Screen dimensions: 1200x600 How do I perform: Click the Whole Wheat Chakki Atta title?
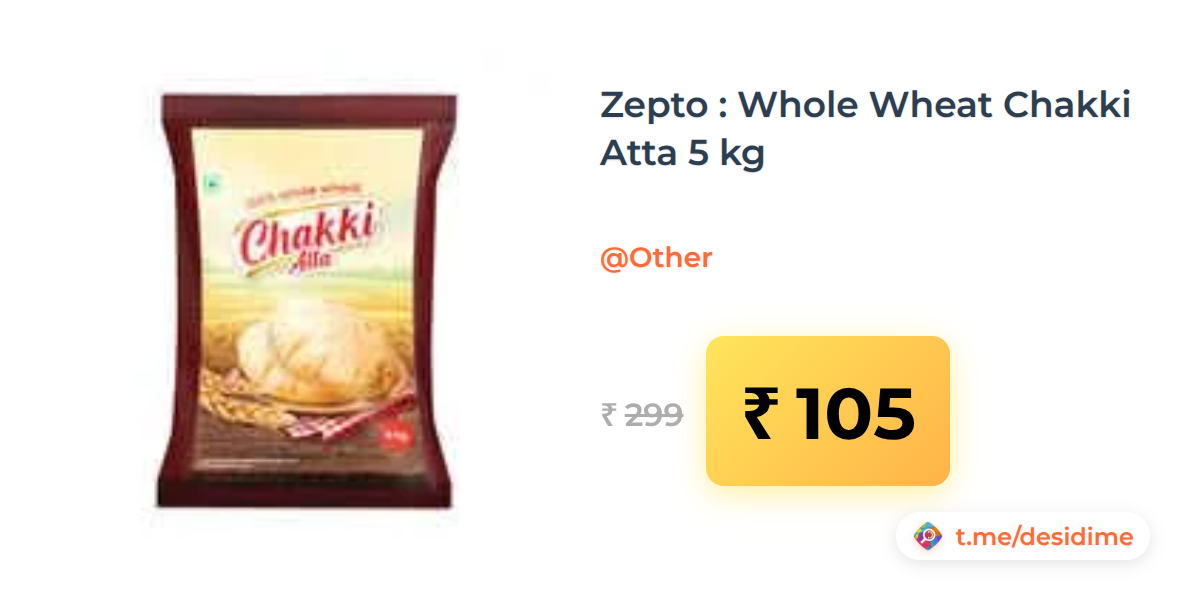[x=865, y=129]
